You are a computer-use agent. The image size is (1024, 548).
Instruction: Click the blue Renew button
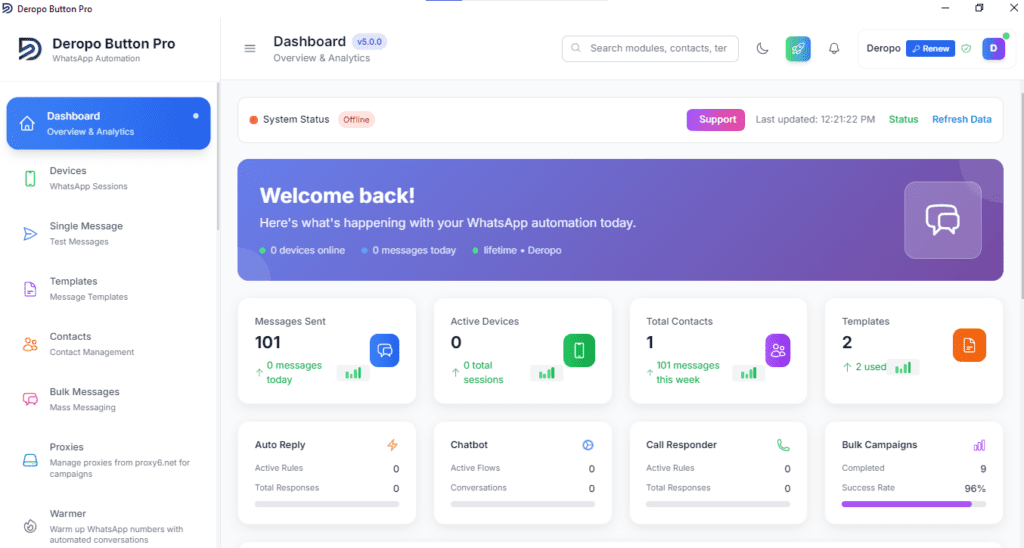click(931, 48)
